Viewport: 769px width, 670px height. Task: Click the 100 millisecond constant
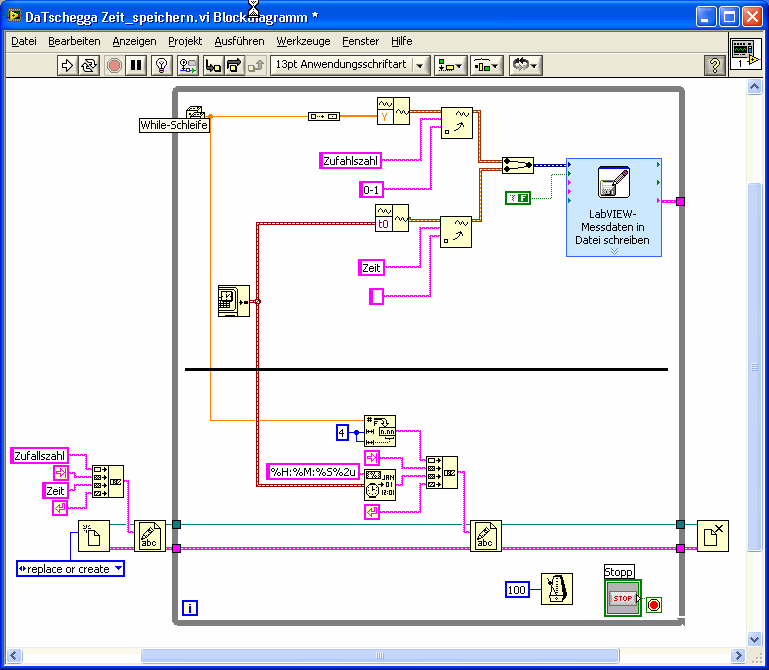click(517, 590)
